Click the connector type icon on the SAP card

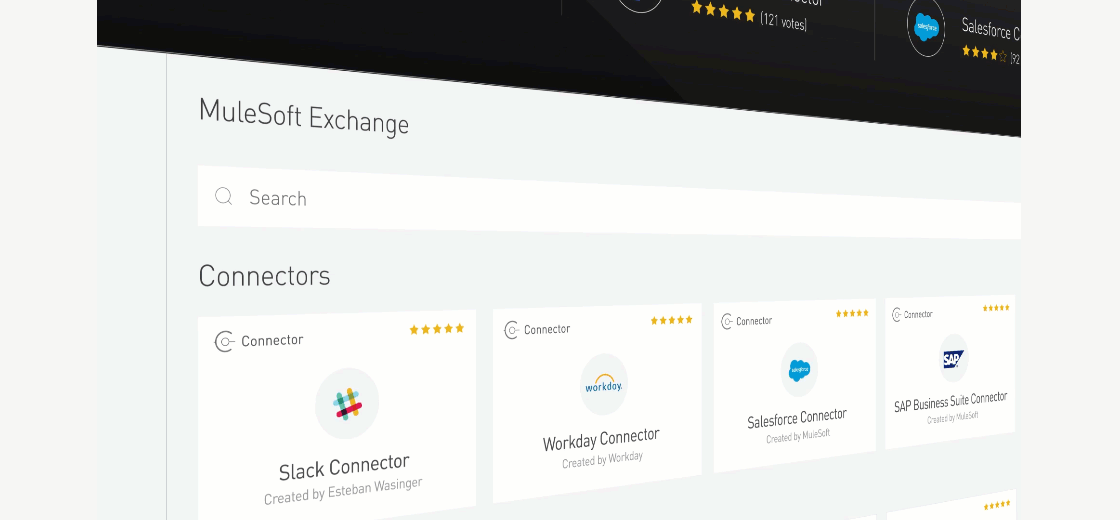[896, 315]
